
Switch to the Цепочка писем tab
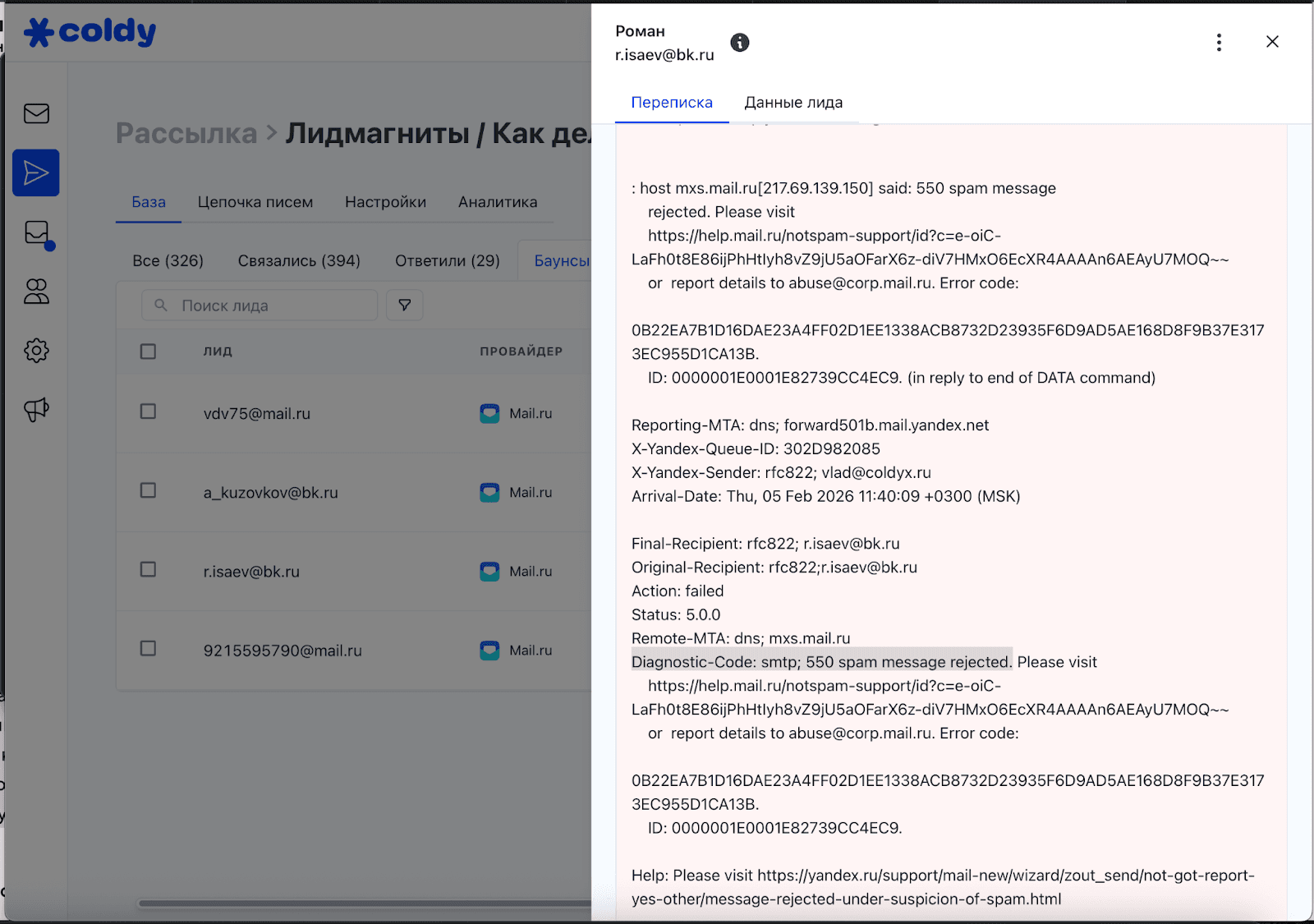255,202
